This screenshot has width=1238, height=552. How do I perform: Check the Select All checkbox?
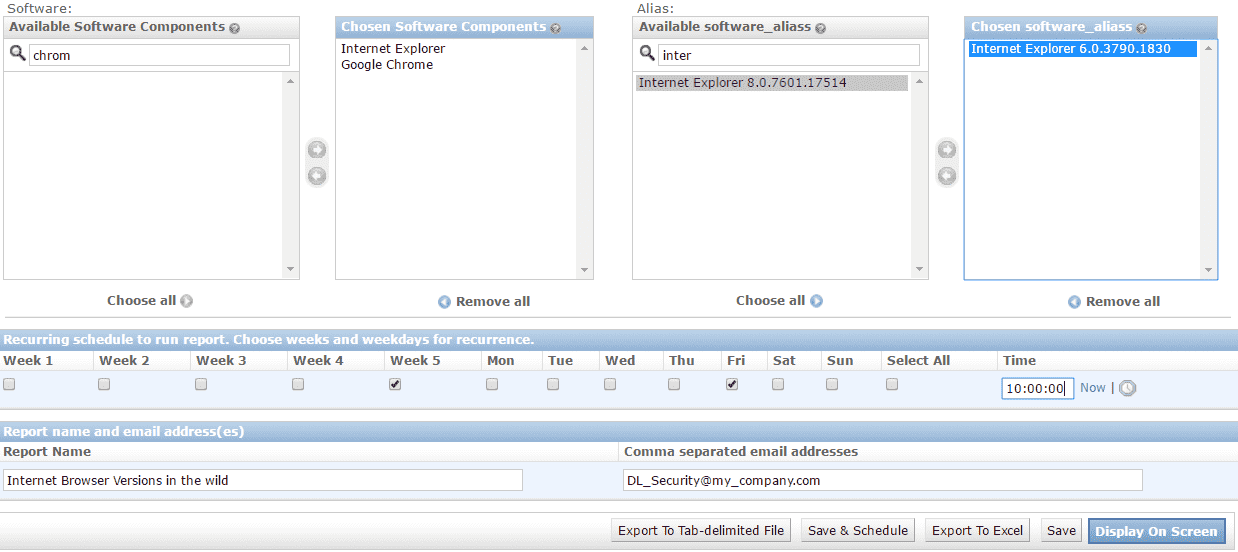coord(892,384)
